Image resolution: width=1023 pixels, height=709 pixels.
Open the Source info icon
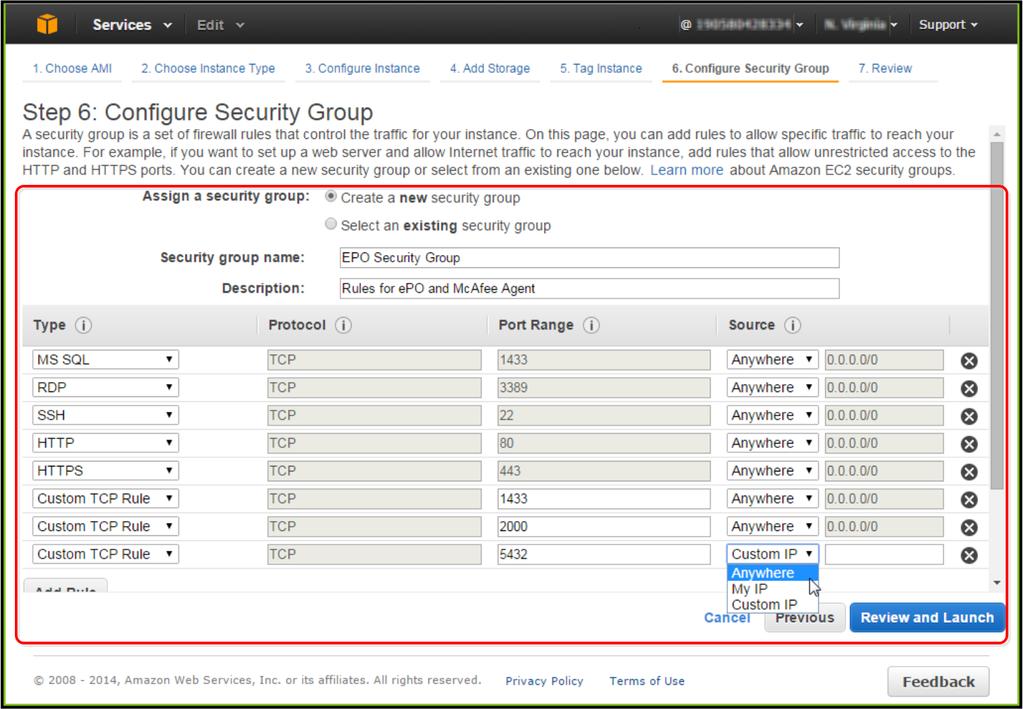[x=793, y=325]
